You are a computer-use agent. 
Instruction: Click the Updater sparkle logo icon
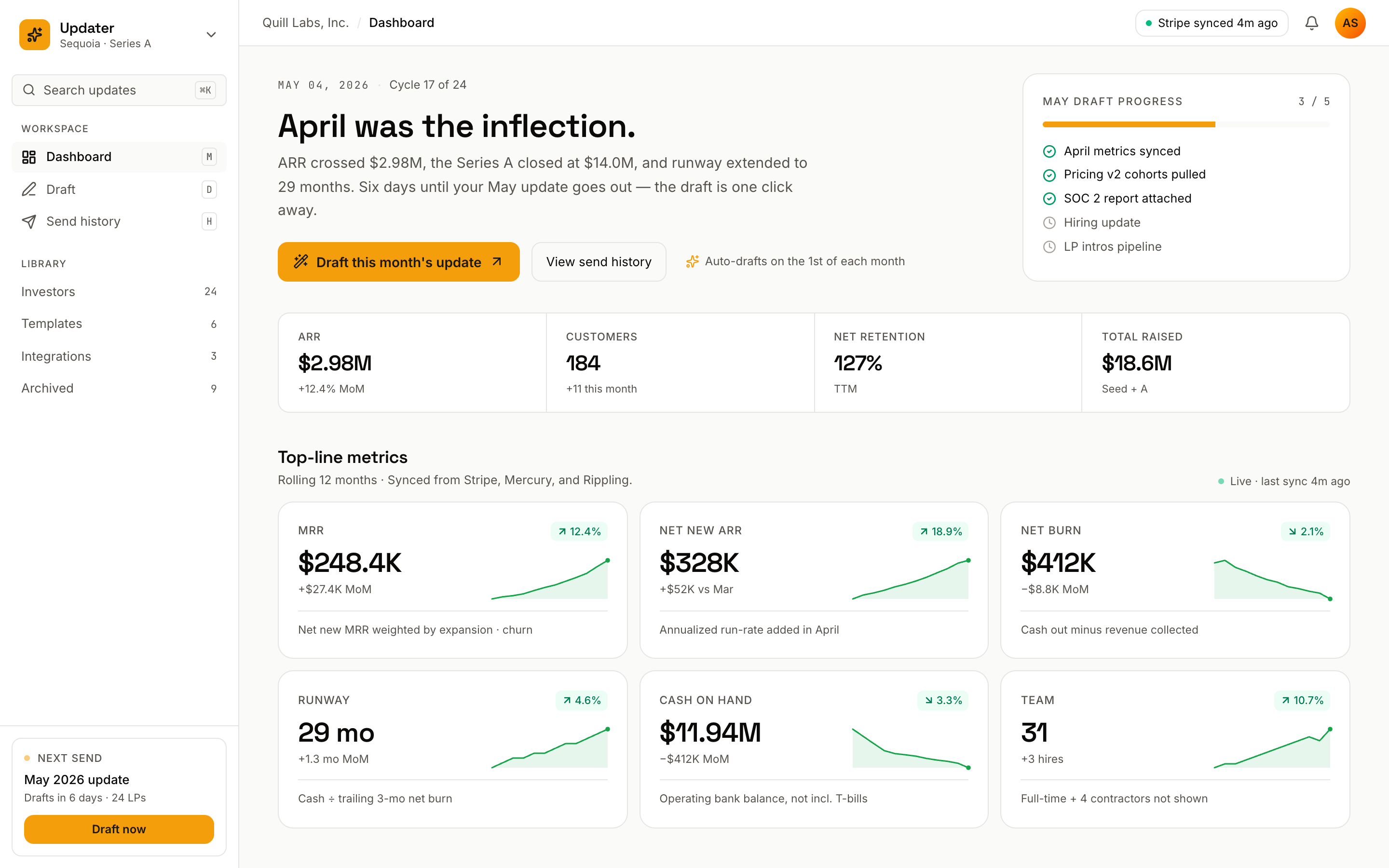pyautogui.click(x=34, y=34)
